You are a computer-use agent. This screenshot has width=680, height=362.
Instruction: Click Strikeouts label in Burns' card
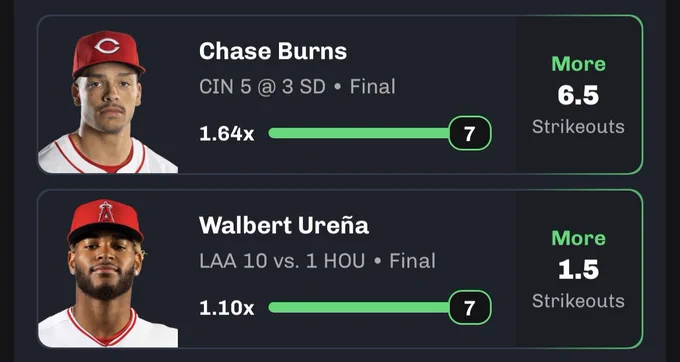[579, 127]
